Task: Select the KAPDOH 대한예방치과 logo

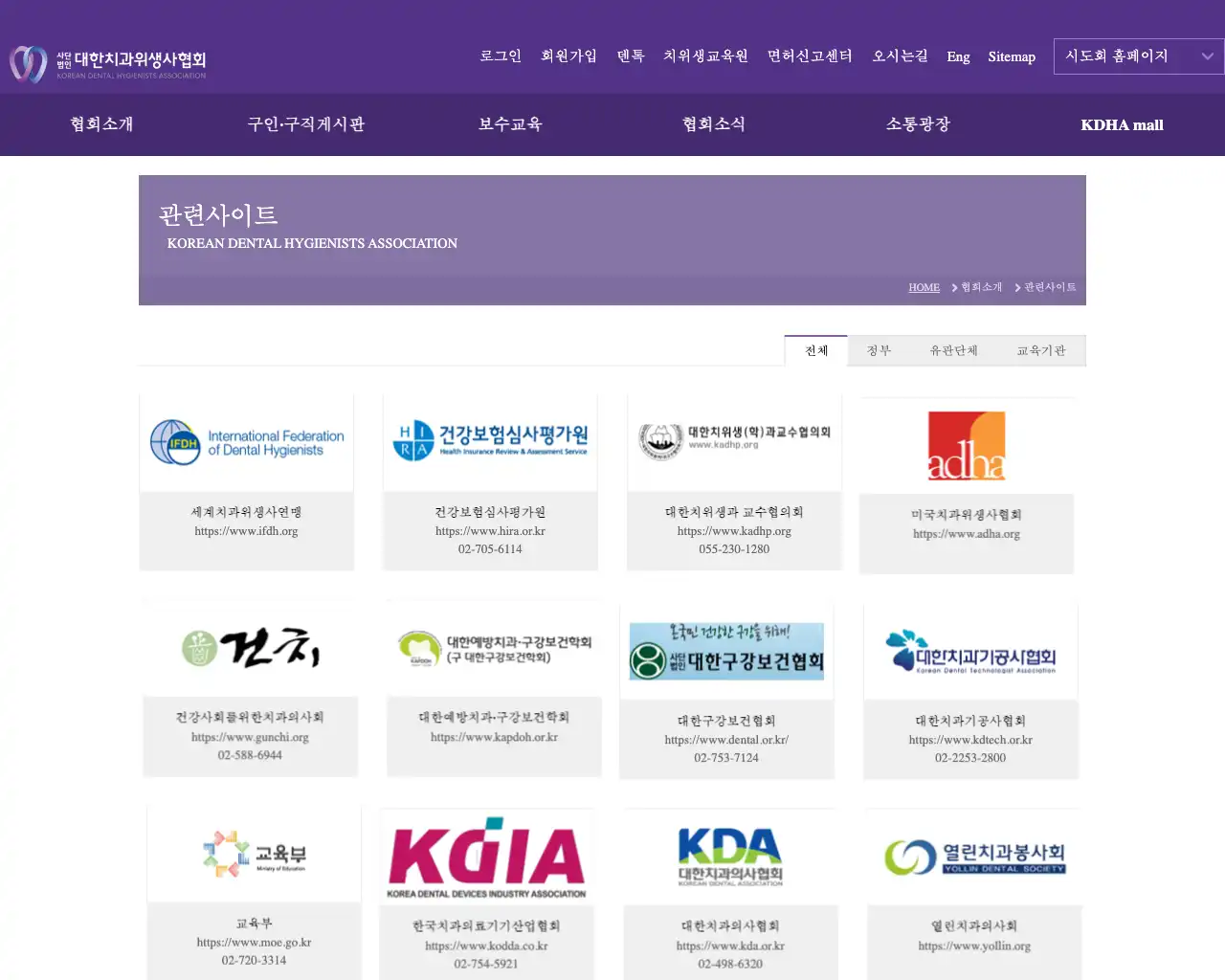Action: [493, 649]
